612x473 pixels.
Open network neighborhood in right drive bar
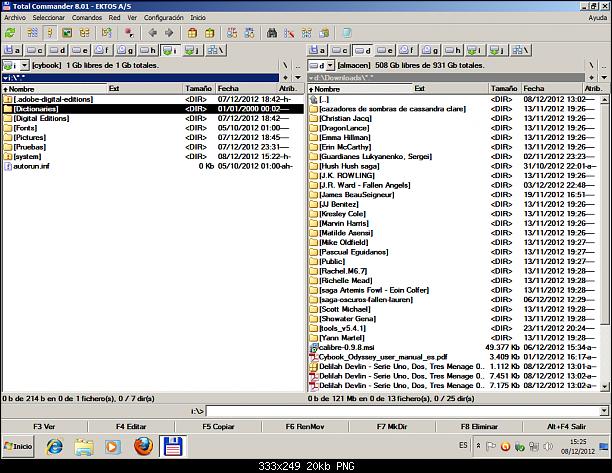(x=521, y=50)
